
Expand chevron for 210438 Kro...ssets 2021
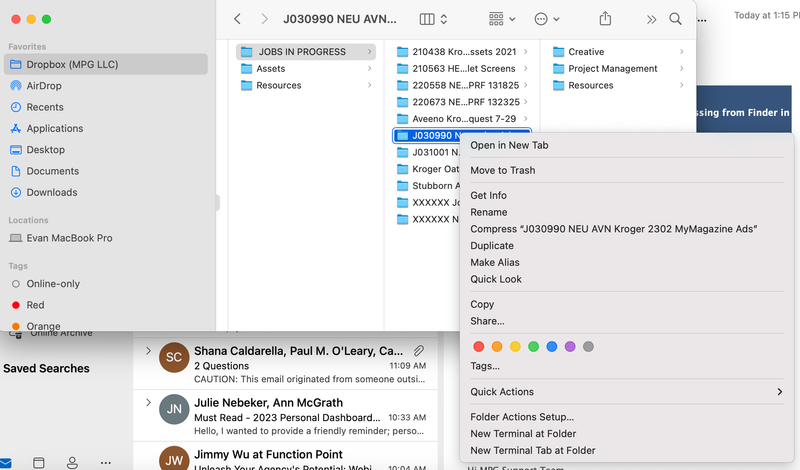[x=526, y=52]
